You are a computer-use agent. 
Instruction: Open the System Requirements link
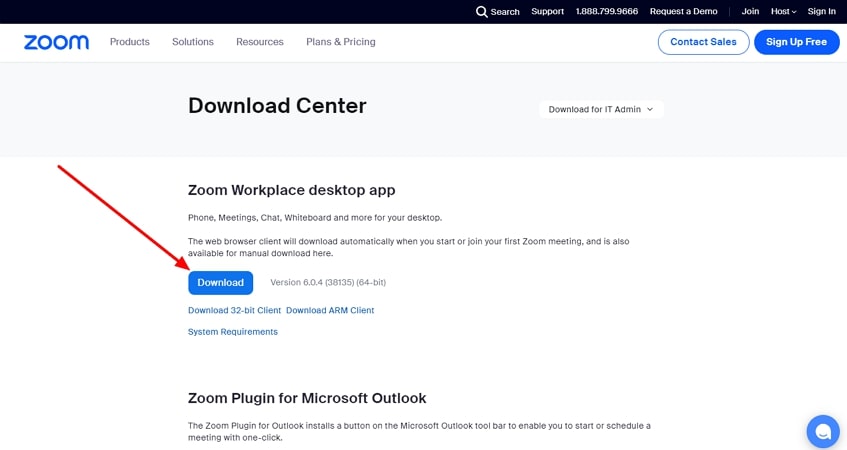click(233, 332)
